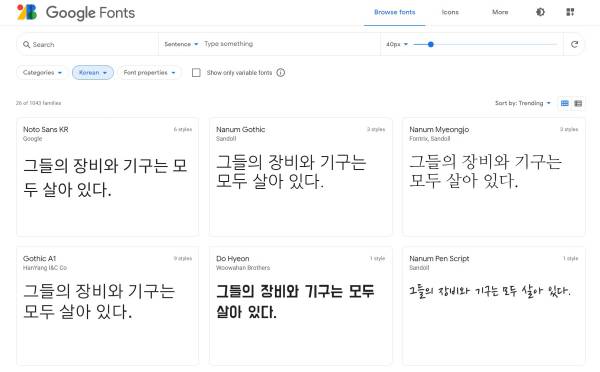Click Woowahan Brothers designer name

[x=243, y=268]
